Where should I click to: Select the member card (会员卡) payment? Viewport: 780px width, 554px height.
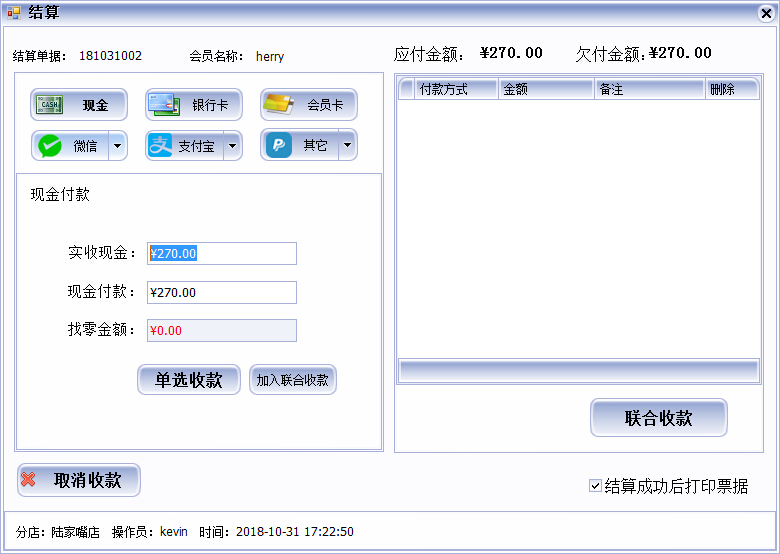(x=278, y=105)
